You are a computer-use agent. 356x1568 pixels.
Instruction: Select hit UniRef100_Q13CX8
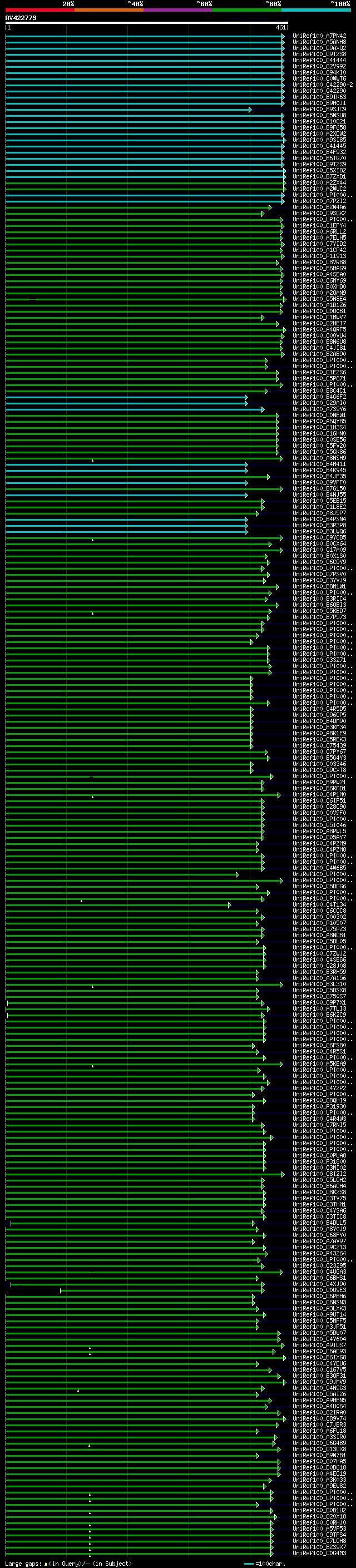[319, 1449]
